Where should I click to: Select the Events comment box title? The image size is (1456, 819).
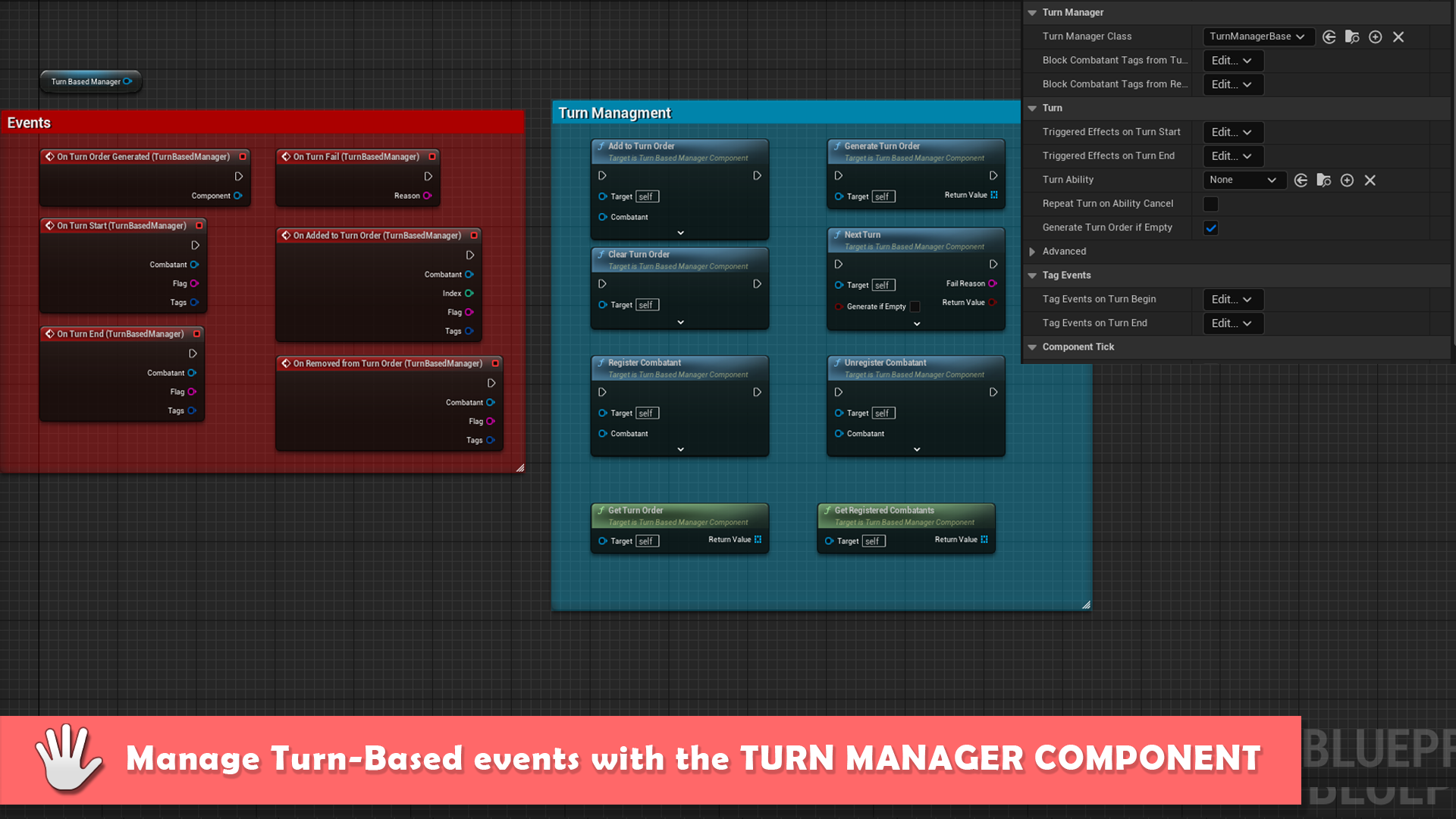pyautogui.click(x=29, y=123)
